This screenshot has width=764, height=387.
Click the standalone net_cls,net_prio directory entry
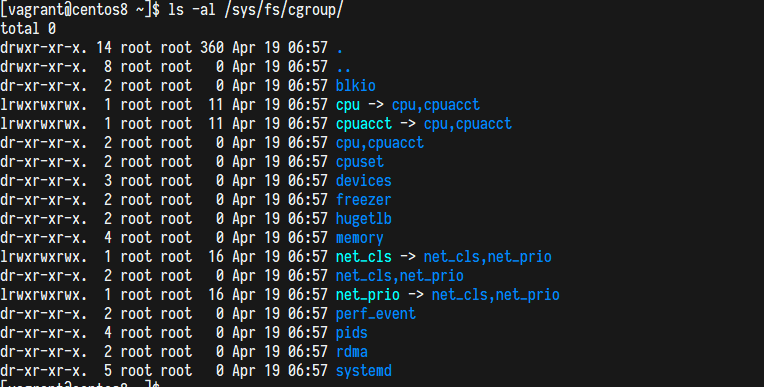tap(400, 276)
